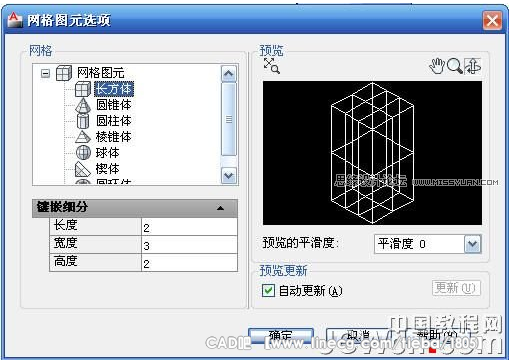Select 球体 in the mesh tree
This screenshot has height=360, width=512.
click(107, 153)
